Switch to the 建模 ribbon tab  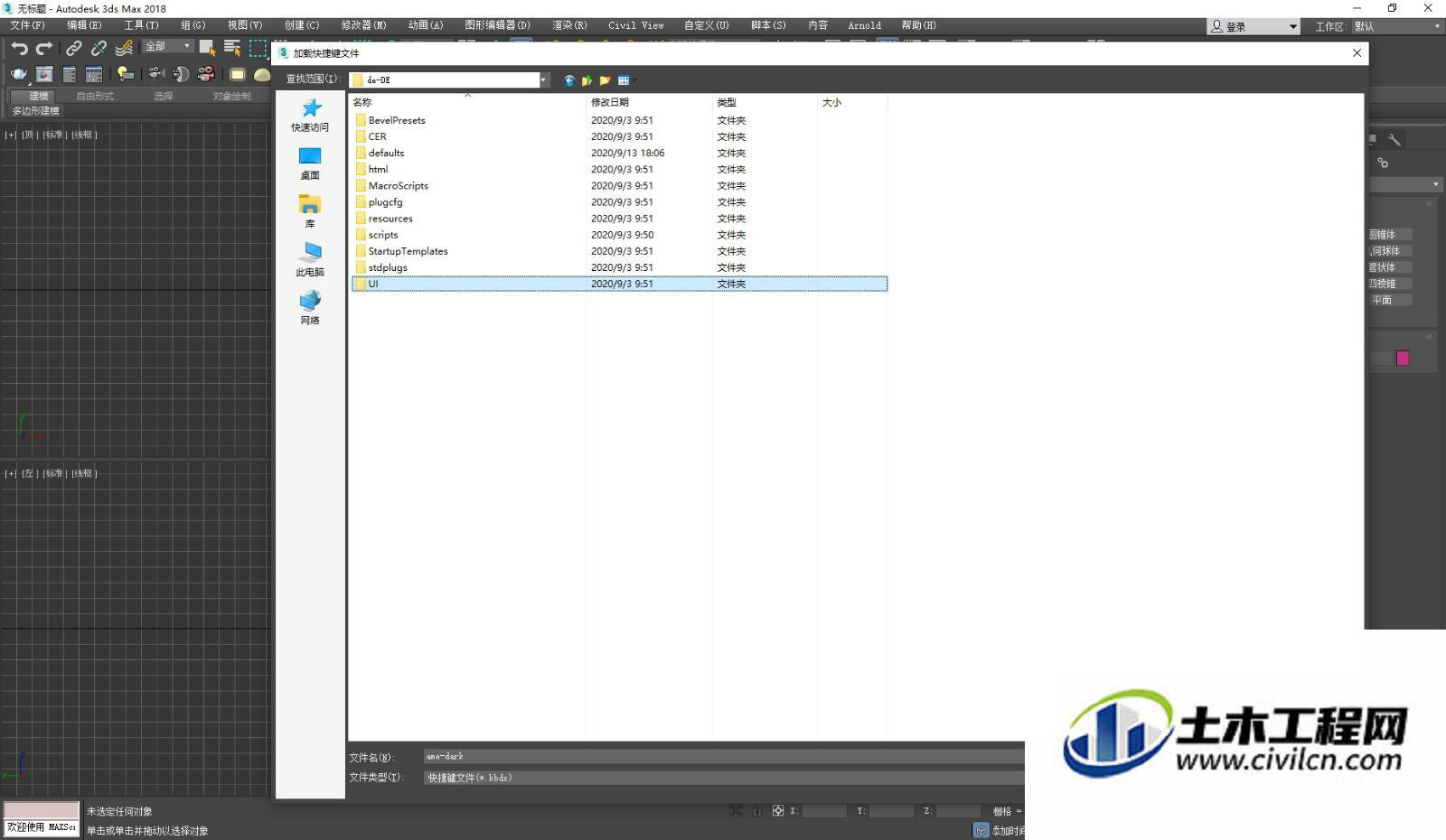(x=38, y=97)
